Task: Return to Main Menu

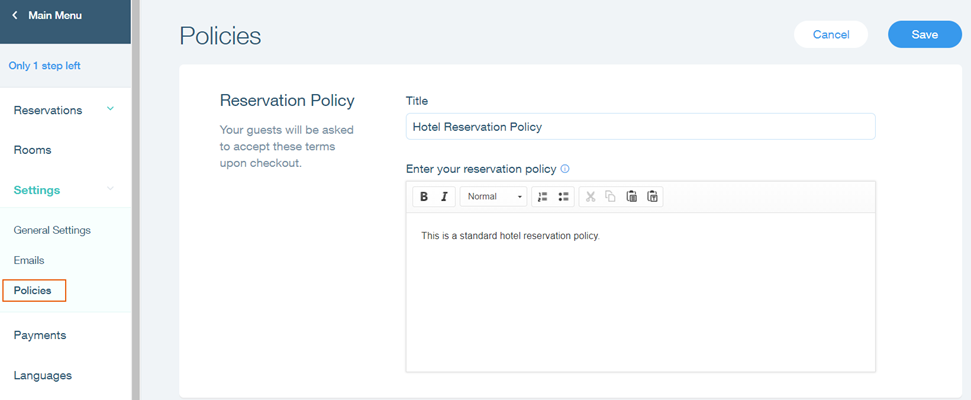Action: 54,15
